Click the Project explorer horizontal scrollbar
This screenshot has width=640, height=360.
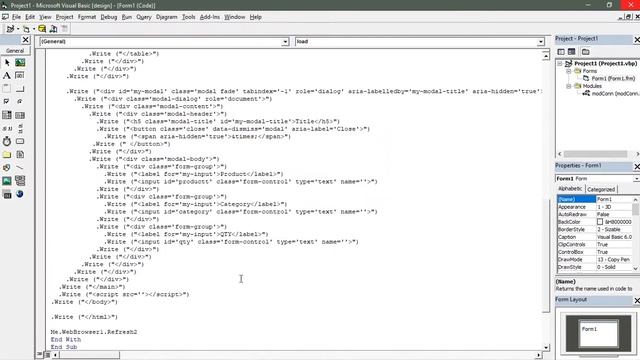click(596, 154)
